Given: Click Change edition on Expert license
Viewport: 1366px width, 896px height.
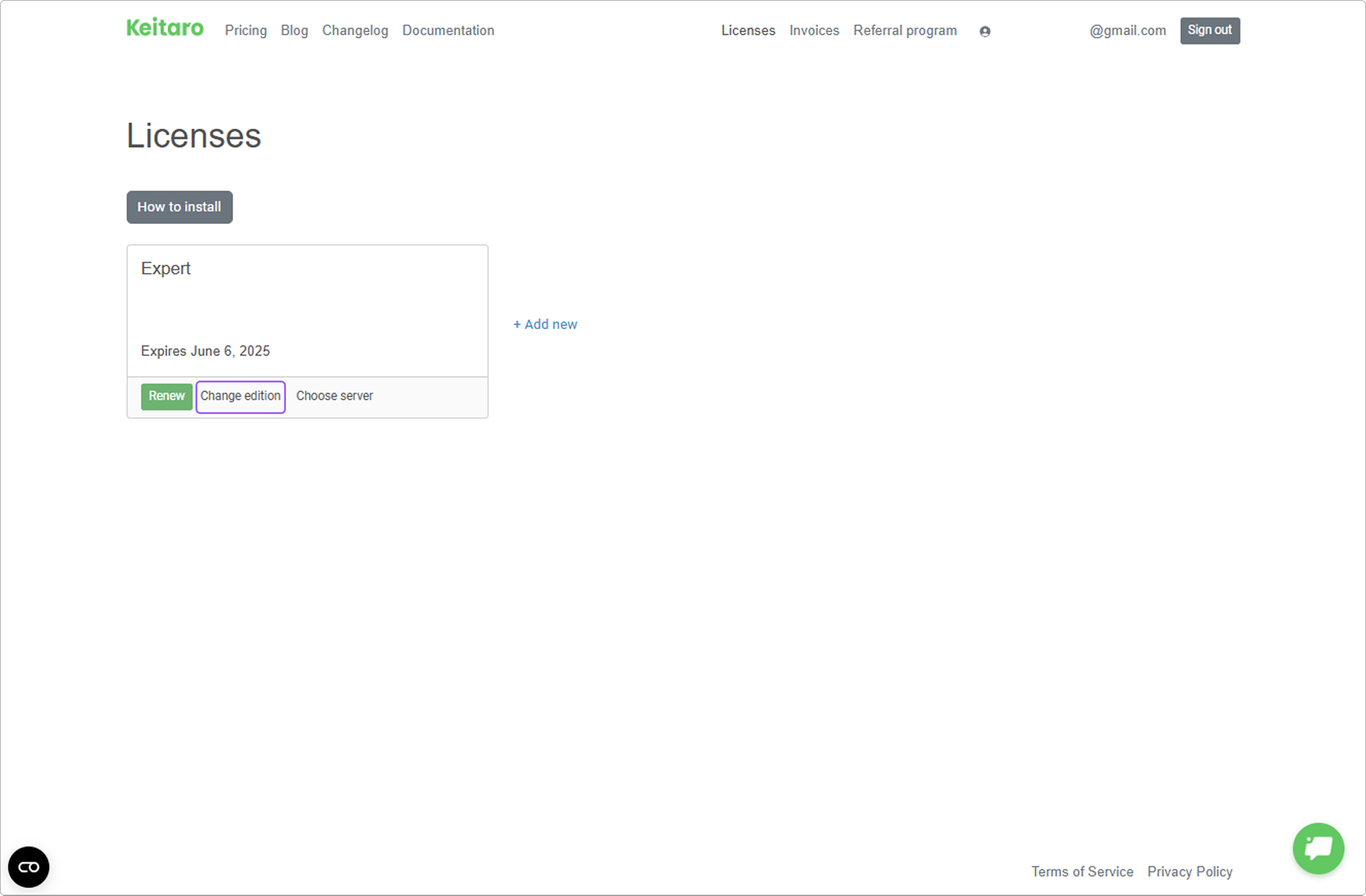Looking at the screenshot, I should (240, 396).
